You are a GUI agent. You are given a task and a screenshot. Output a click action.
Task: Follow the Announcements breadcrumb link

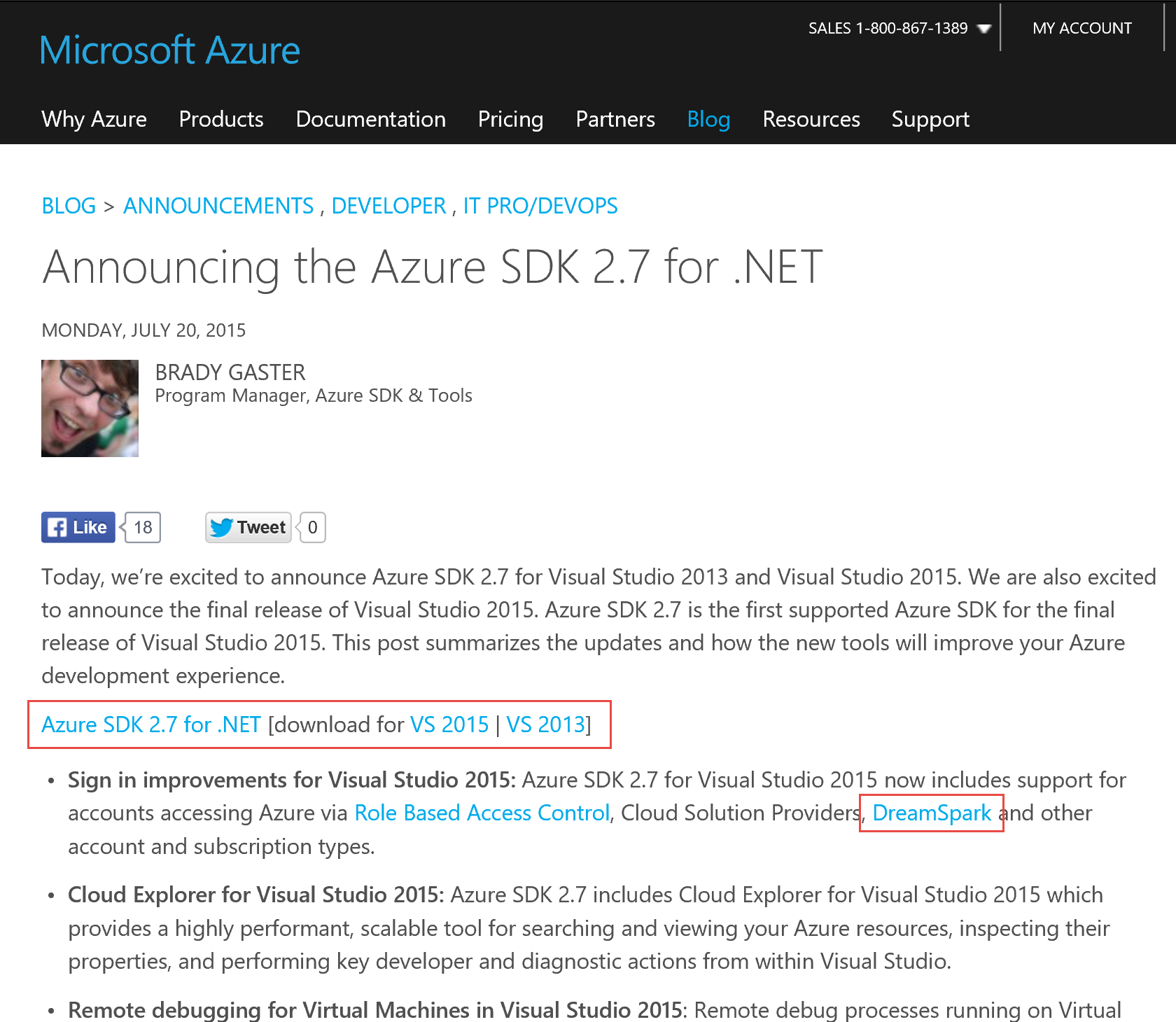pos(218,206)
